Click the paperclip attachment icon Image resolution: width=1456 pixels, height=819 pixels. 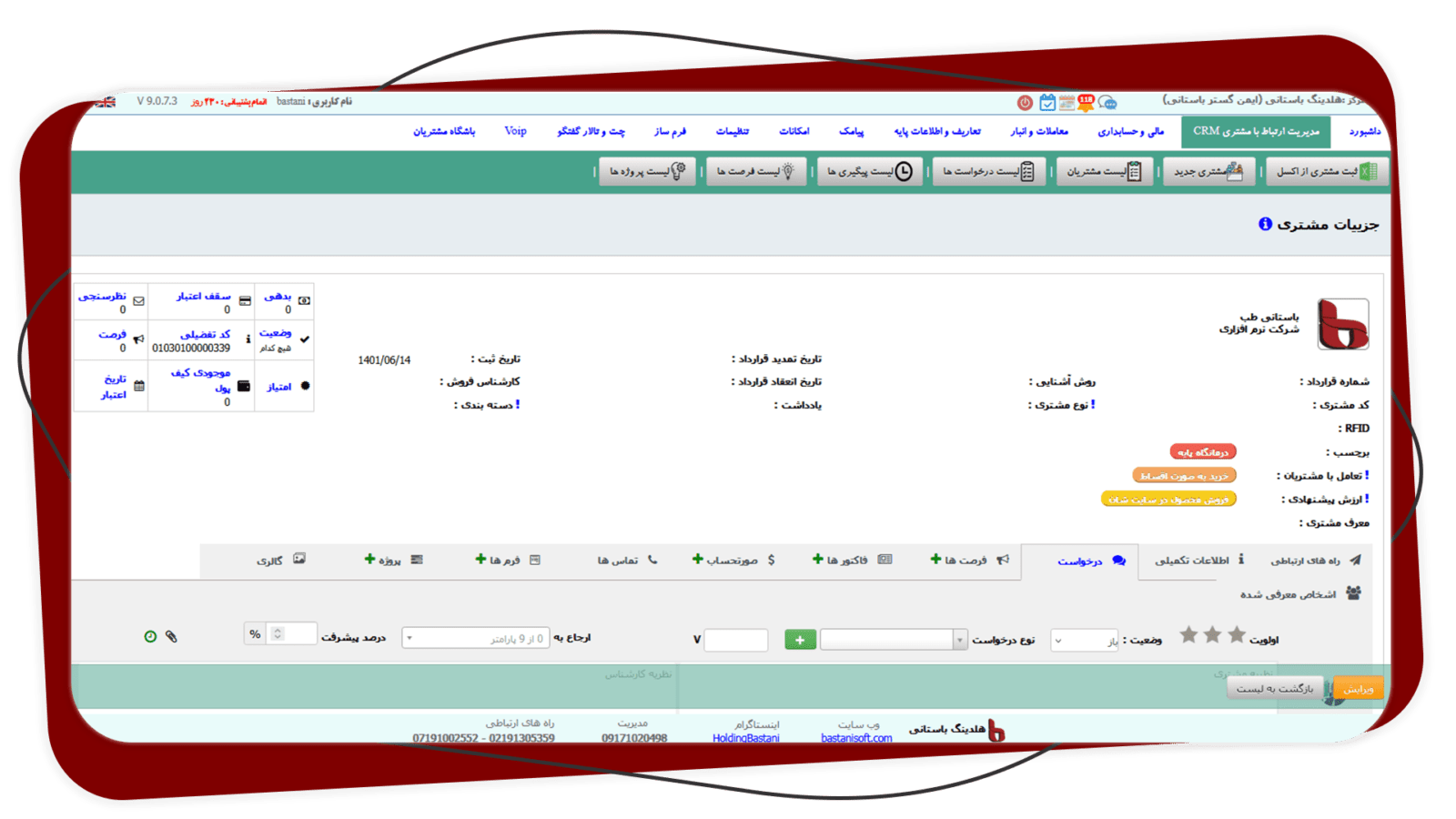[x=171, y=636]
